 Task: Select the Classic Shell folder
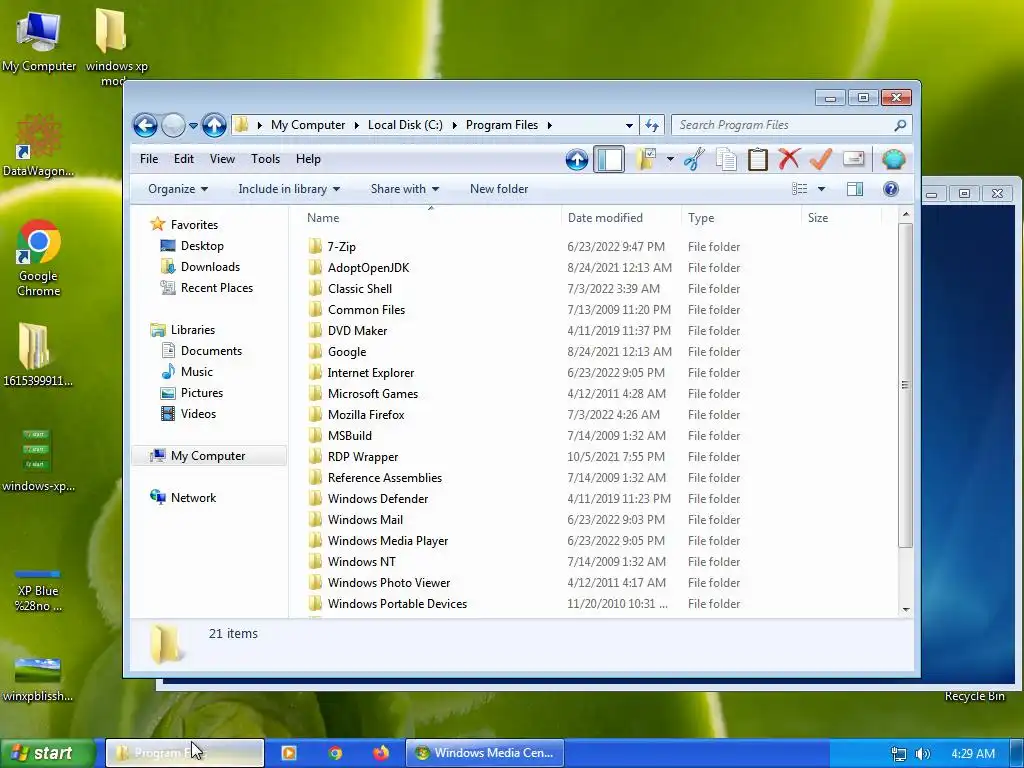[x=360, y=289]
